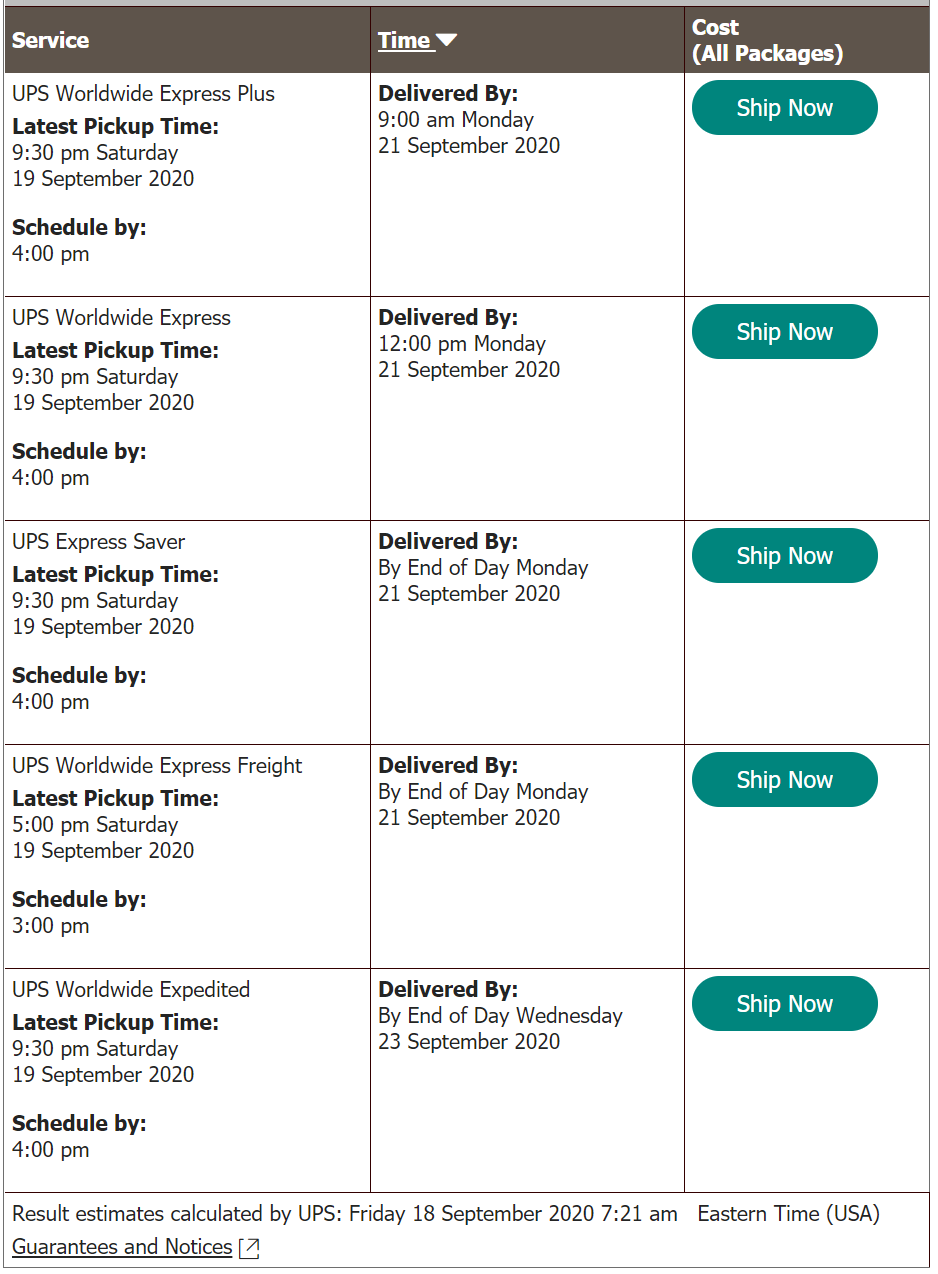The width and height of the screenshot is (938, 1274).
Task: Ship Now with UPS Worldwide Expedited
Action: (784, 1004)
